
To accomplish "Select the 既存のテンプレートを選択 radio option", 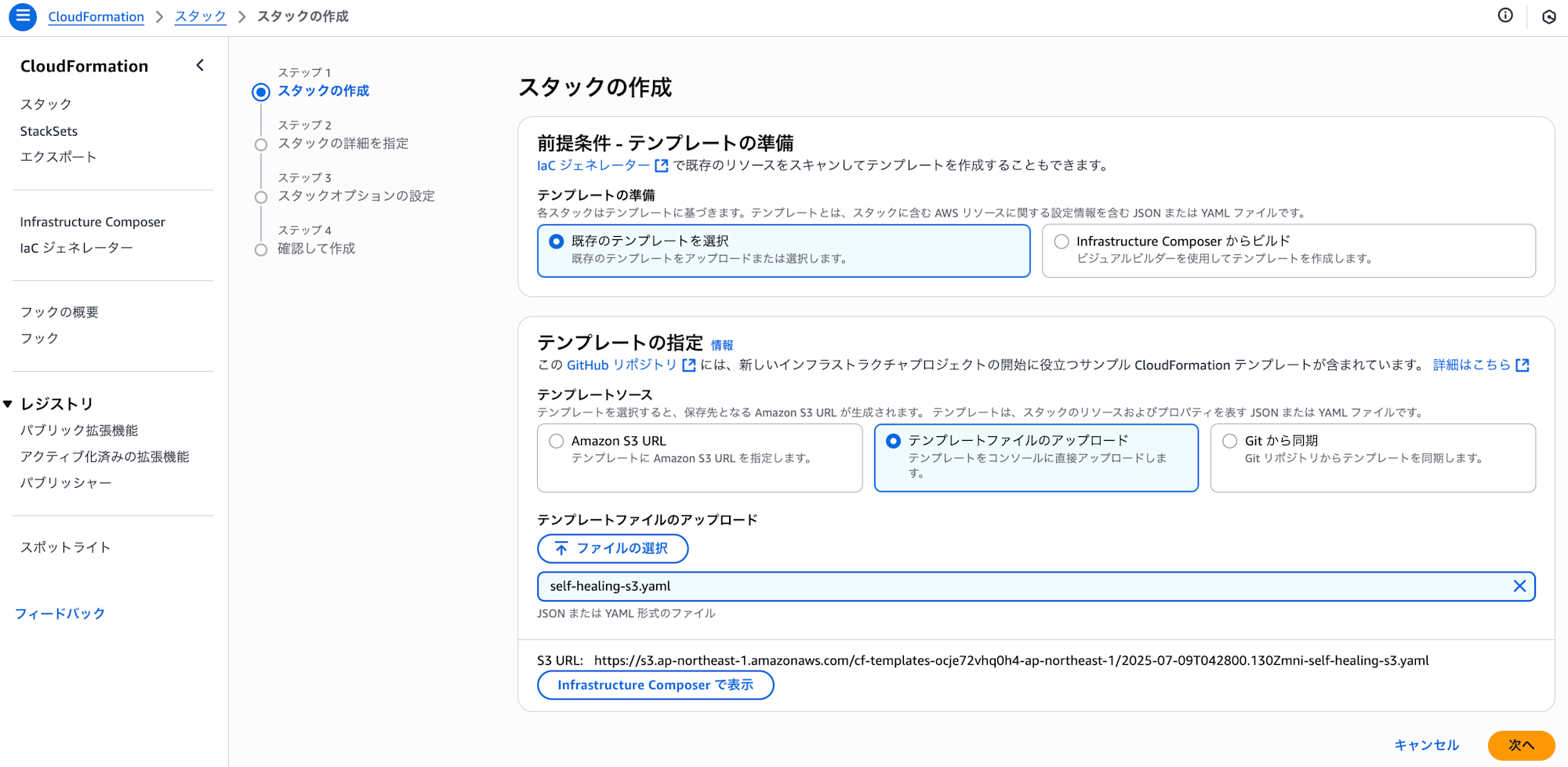I will pyautogui.click(x=556, y=242).
